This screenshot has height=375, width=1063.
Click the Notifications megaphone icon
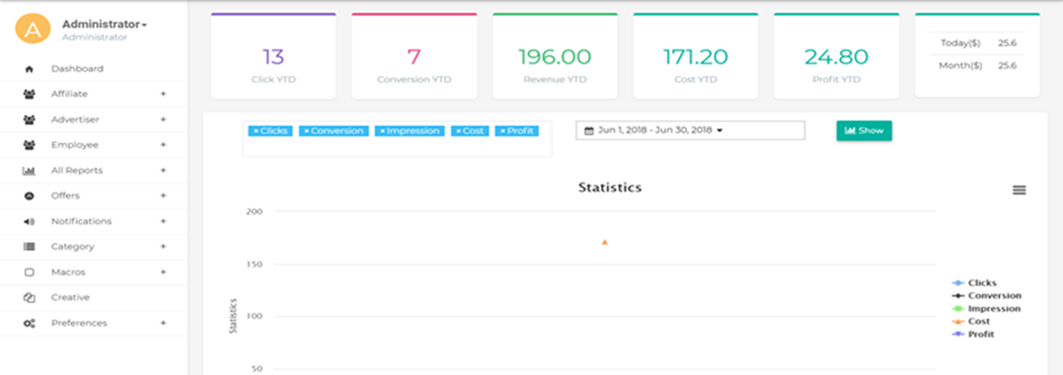coord(28,222)
